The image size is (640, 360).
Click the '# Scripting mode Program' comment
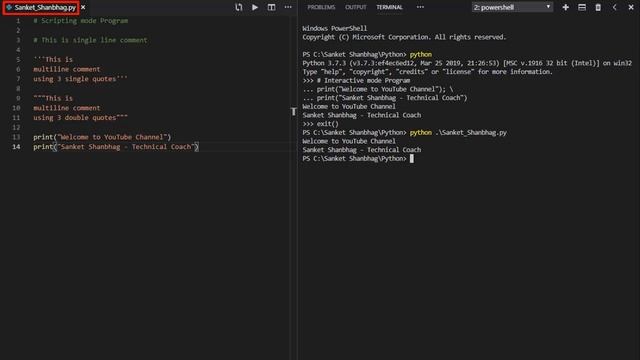coord(80,21)
